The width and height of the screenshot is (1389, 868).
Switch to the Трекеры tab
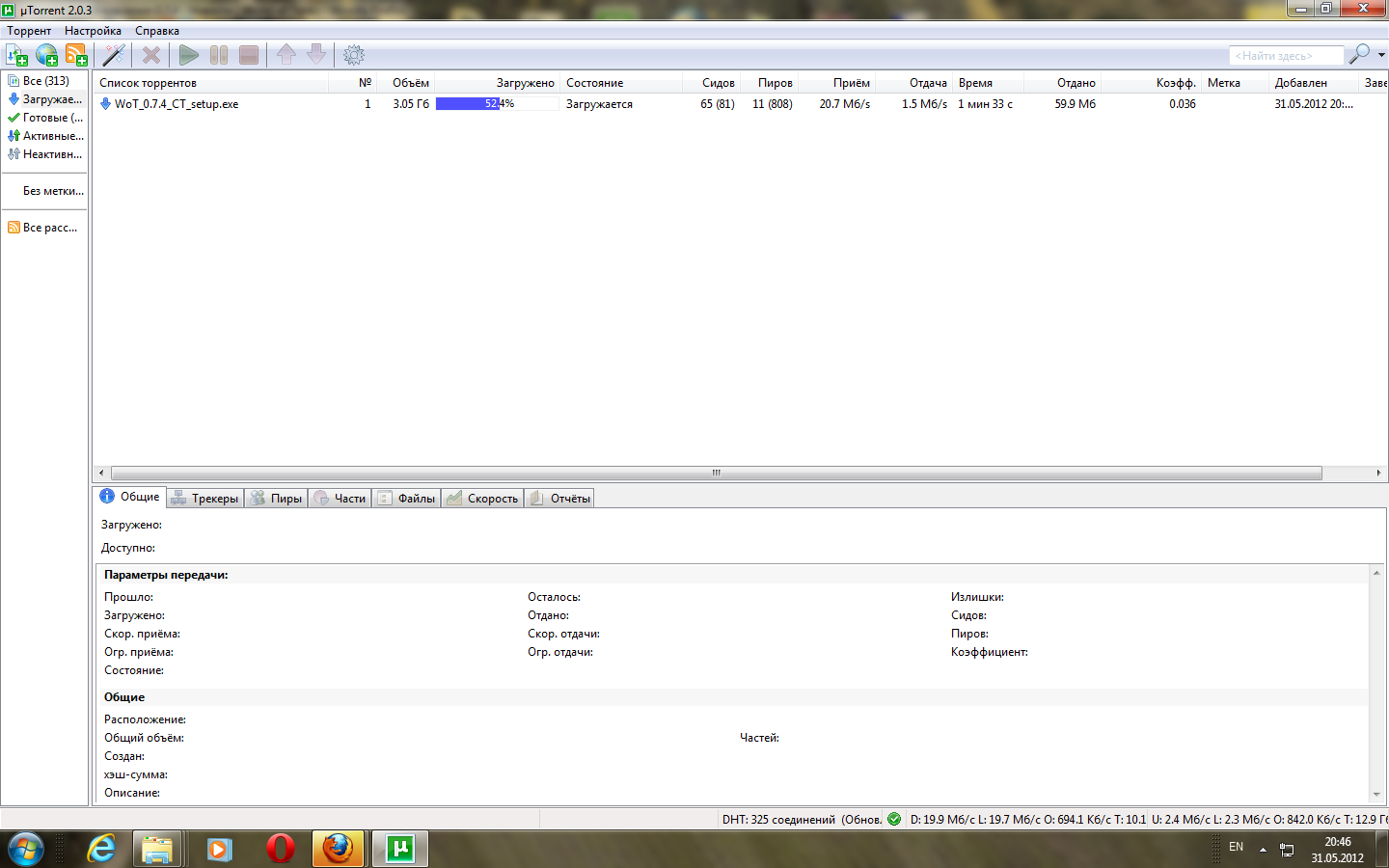point(205,499)
